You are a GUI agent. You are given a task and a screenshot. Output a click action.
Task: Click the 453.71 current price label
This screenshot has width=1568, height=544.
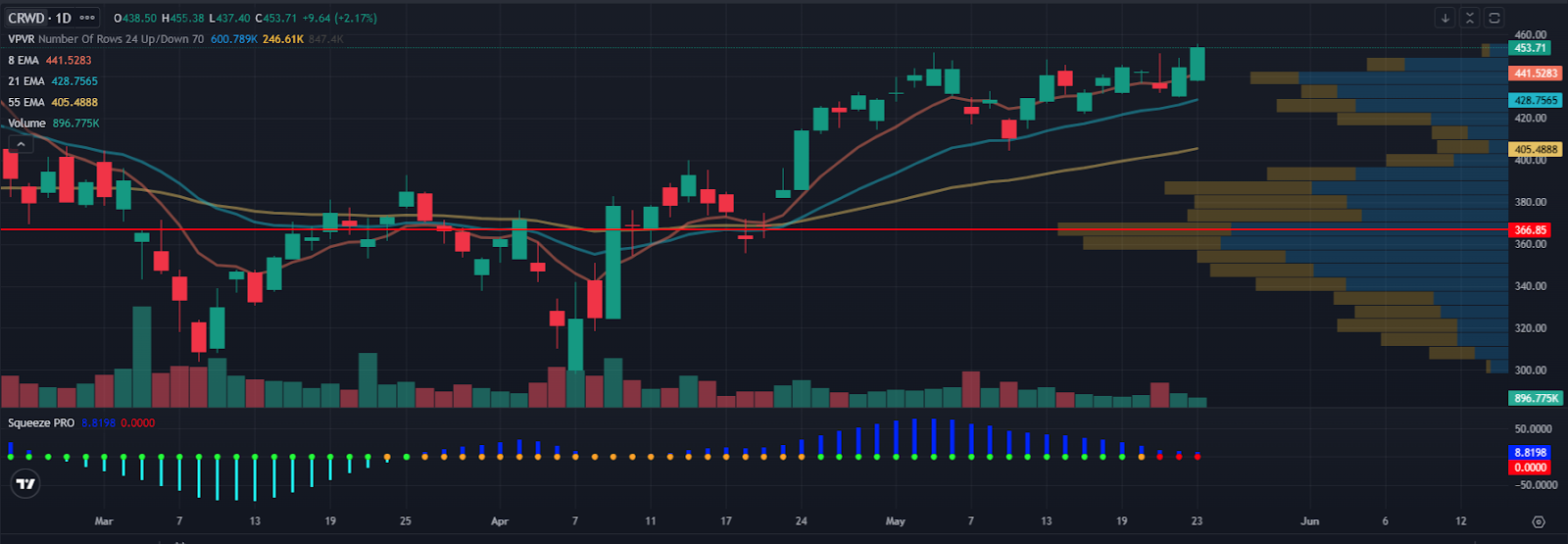point(1530,48)
